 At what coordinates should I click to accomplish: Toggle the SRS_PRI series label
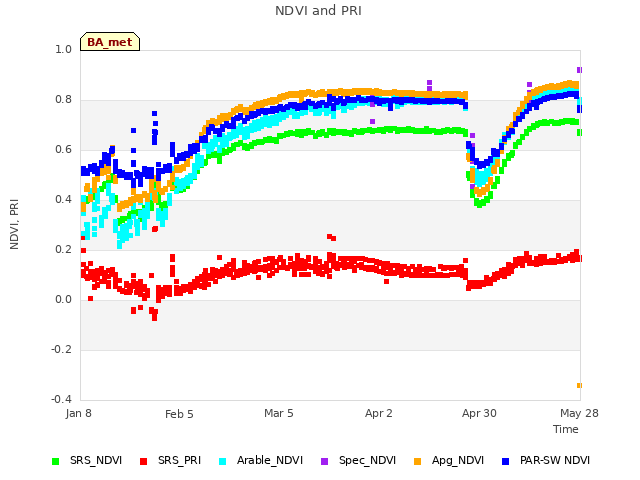coord(180,460)
